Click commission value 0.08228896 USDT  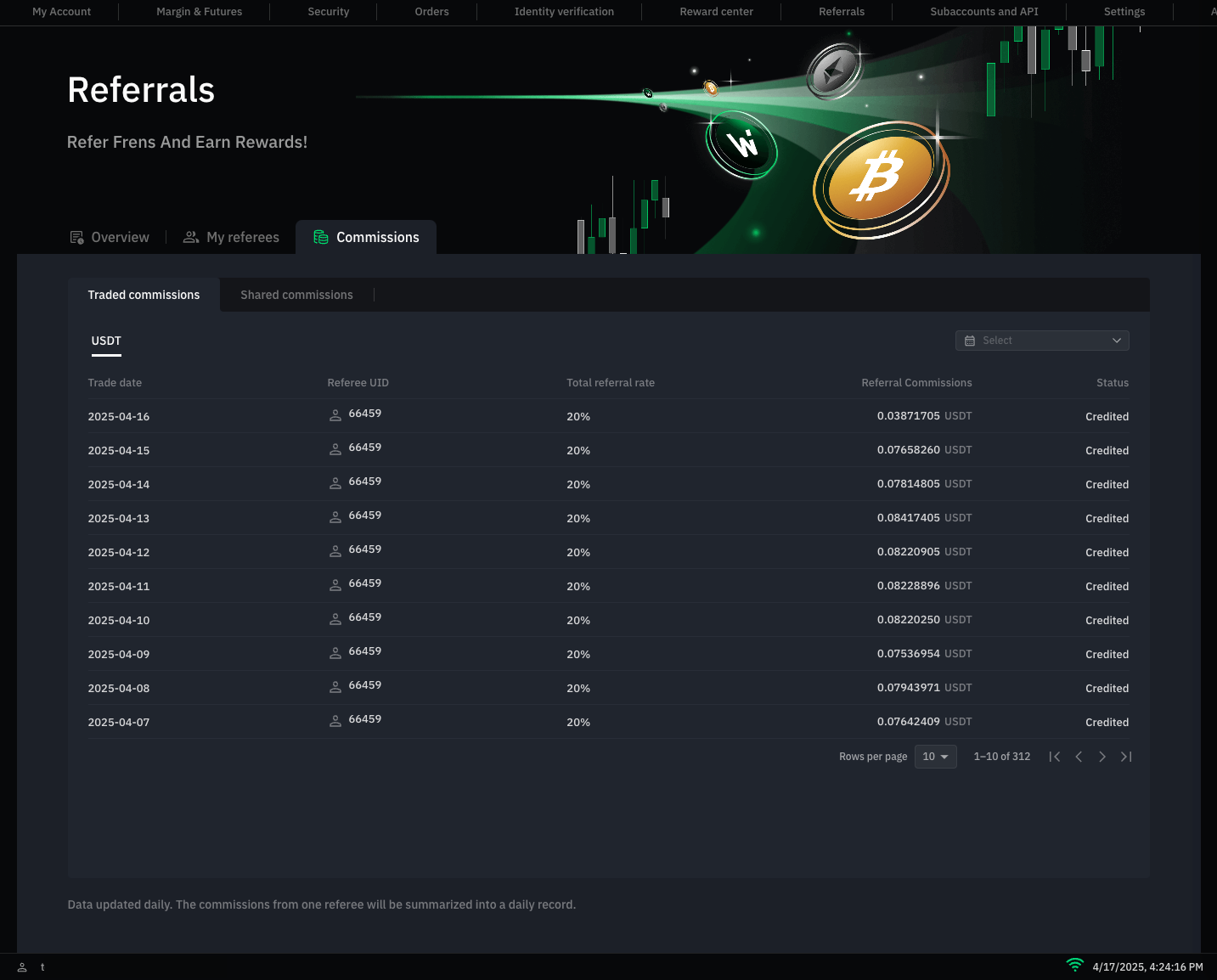click(x=924, y=586)
